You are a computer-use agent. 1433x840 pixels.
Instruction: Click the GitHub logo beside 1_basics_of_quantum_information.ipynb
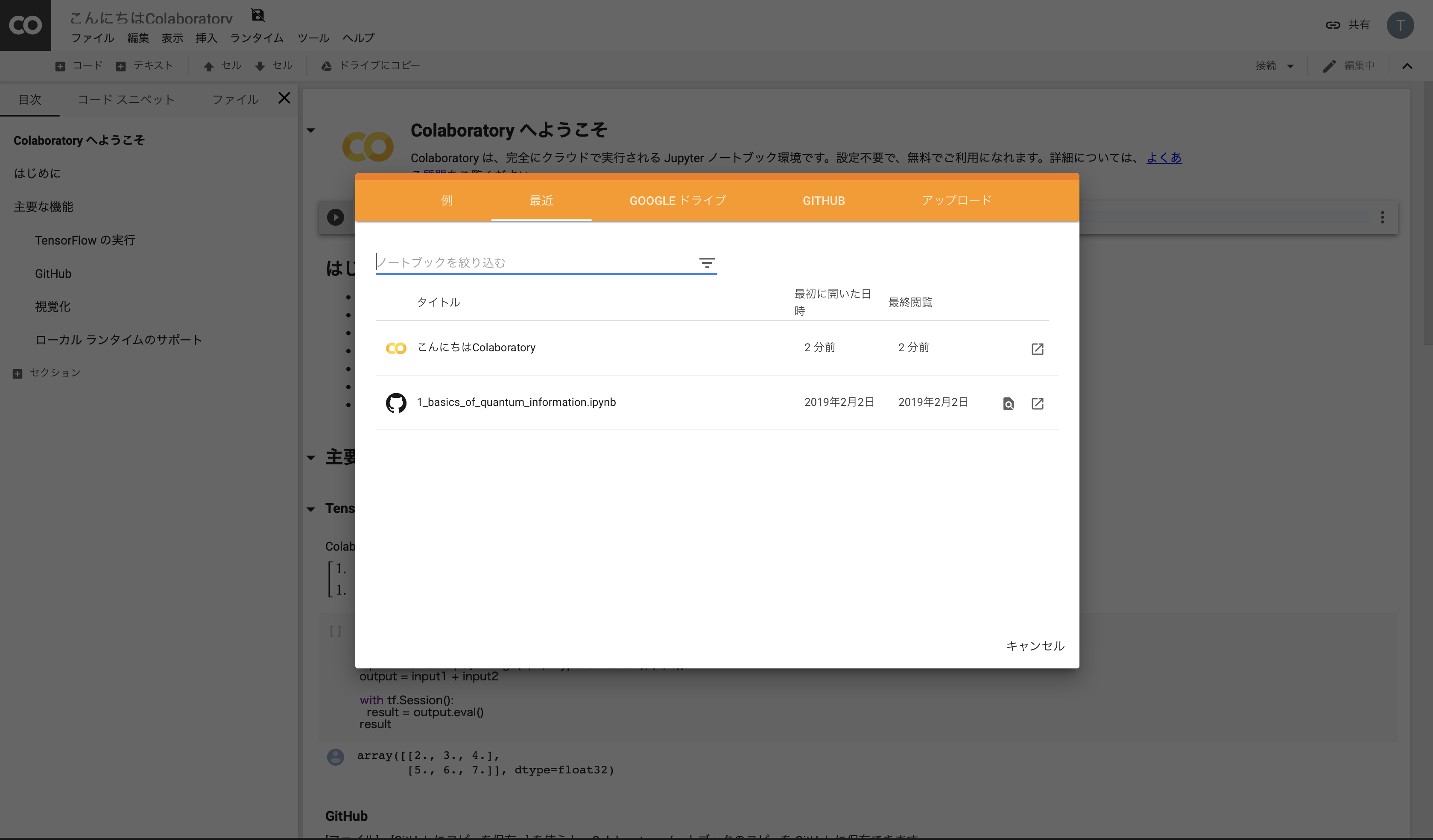[x=396, y=403]
